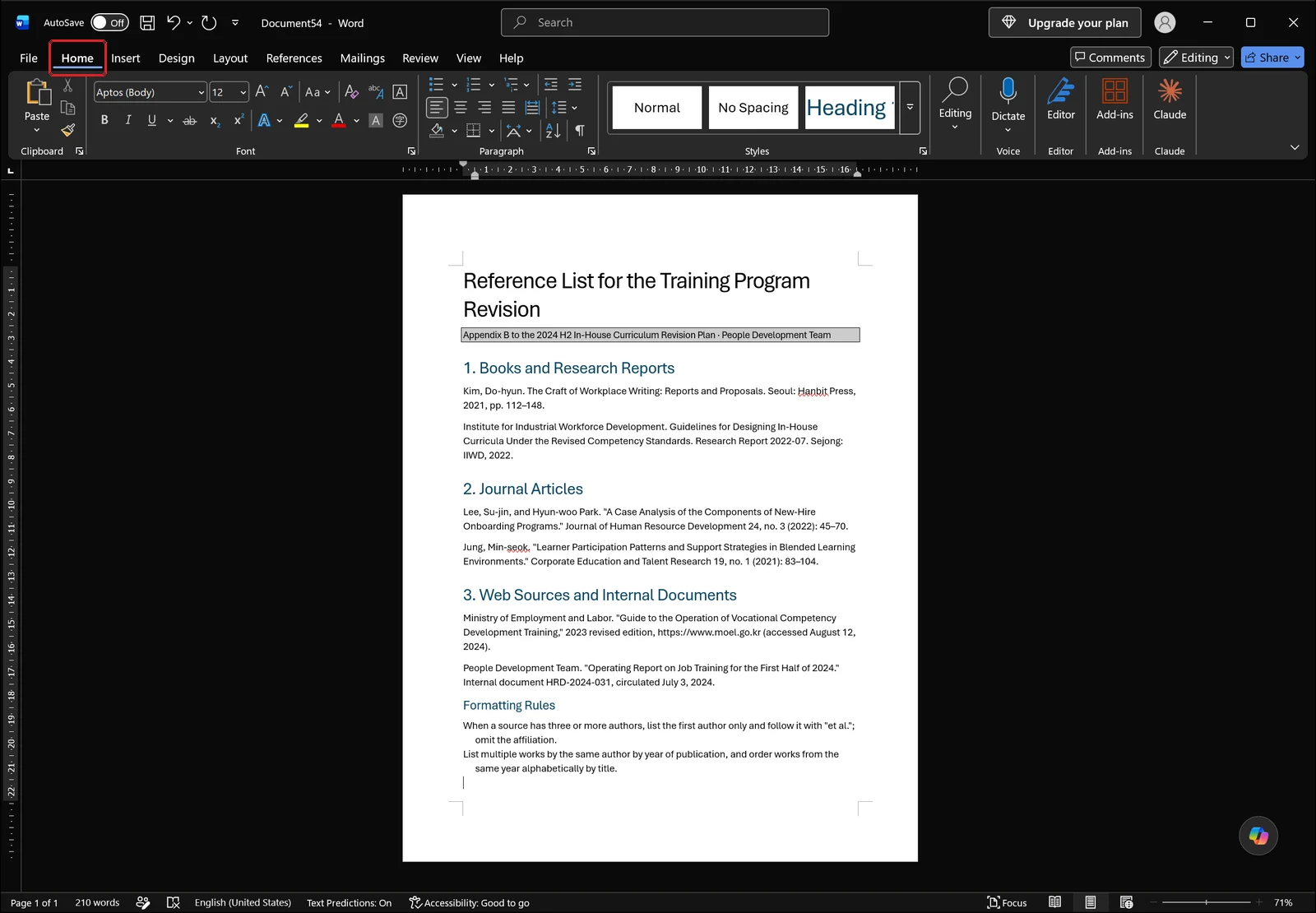The height and width of the screenshot is (913, 1316).
Task: Collapse the ribbon with chevron
Action: pyautogui.click(x=1295, y=147)
